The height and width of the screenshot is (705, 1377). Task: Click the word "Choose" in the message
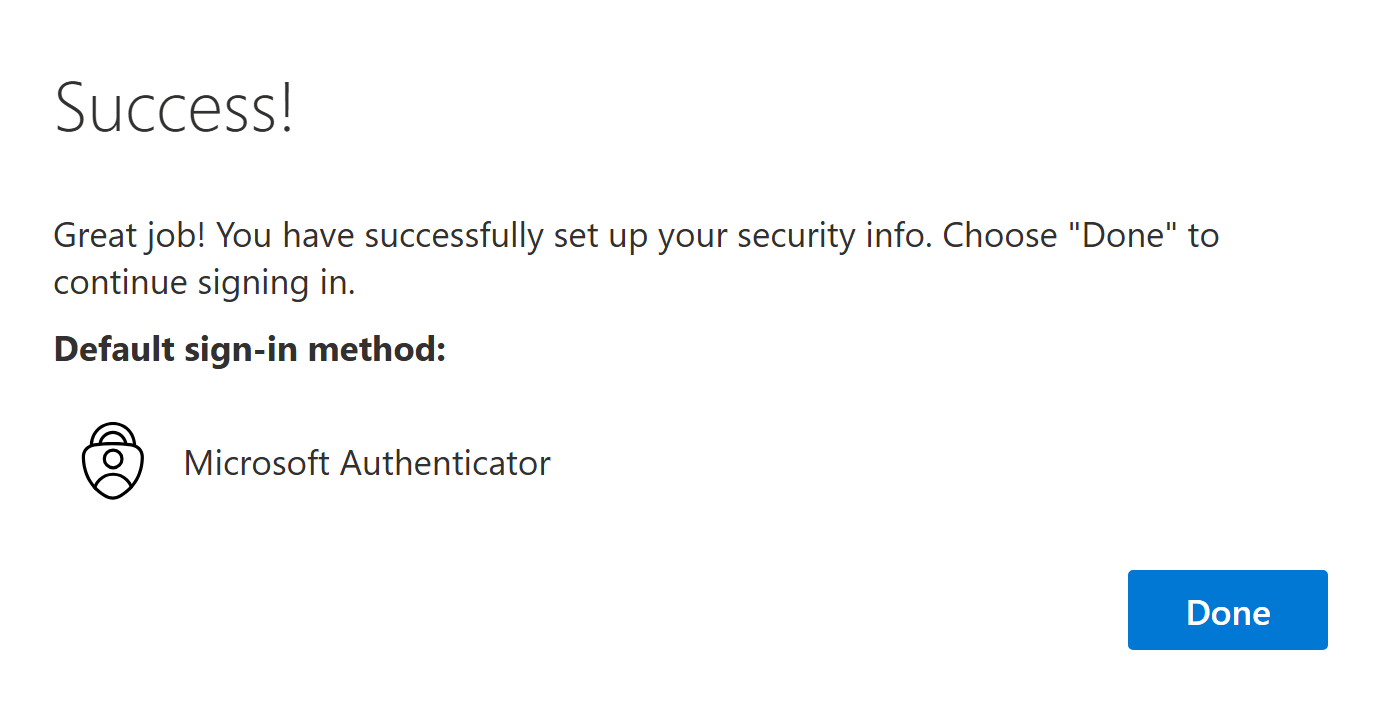coord(1010,236)
